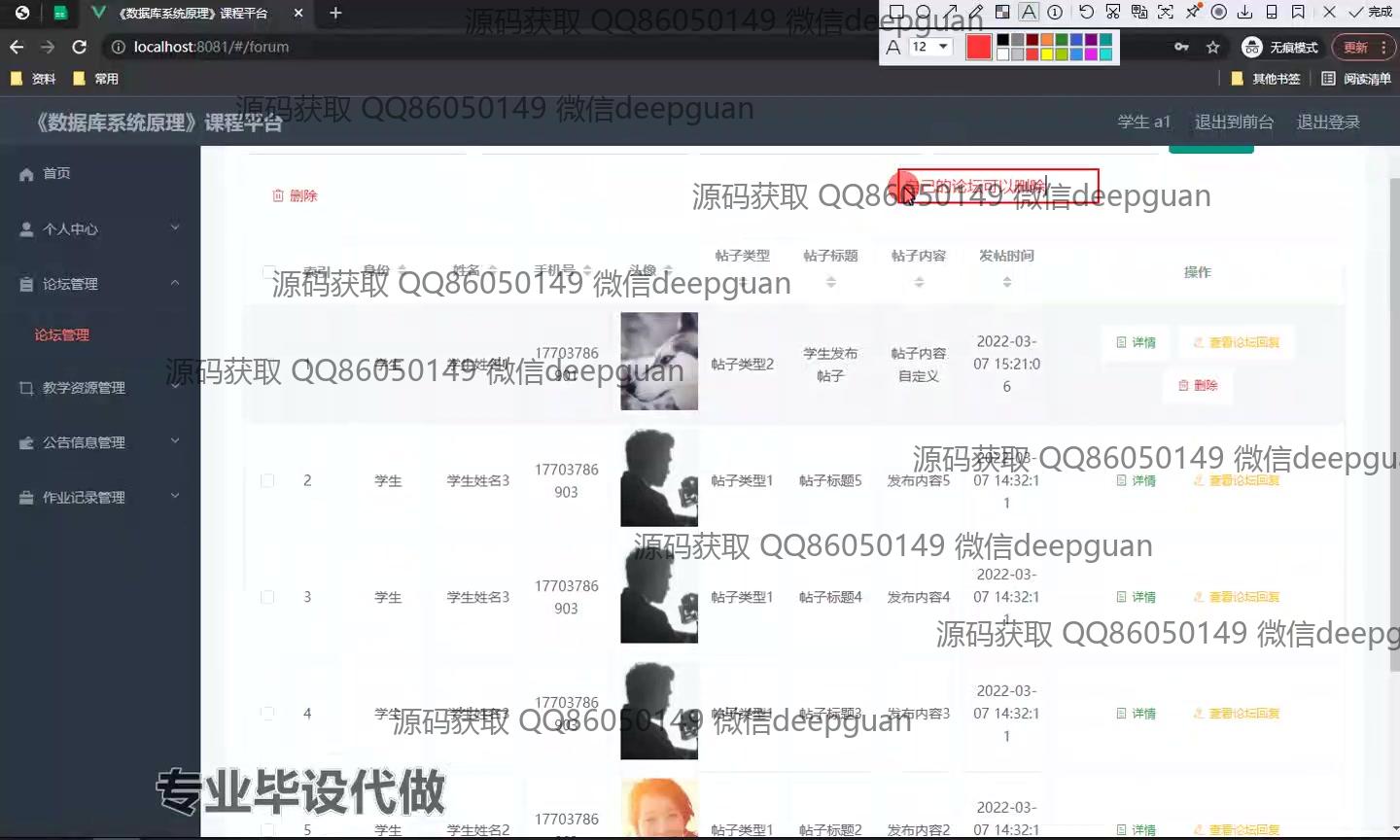
Task: Reload the page with the refresh icon
Action: pyautogui.click(x=80, y=47)
